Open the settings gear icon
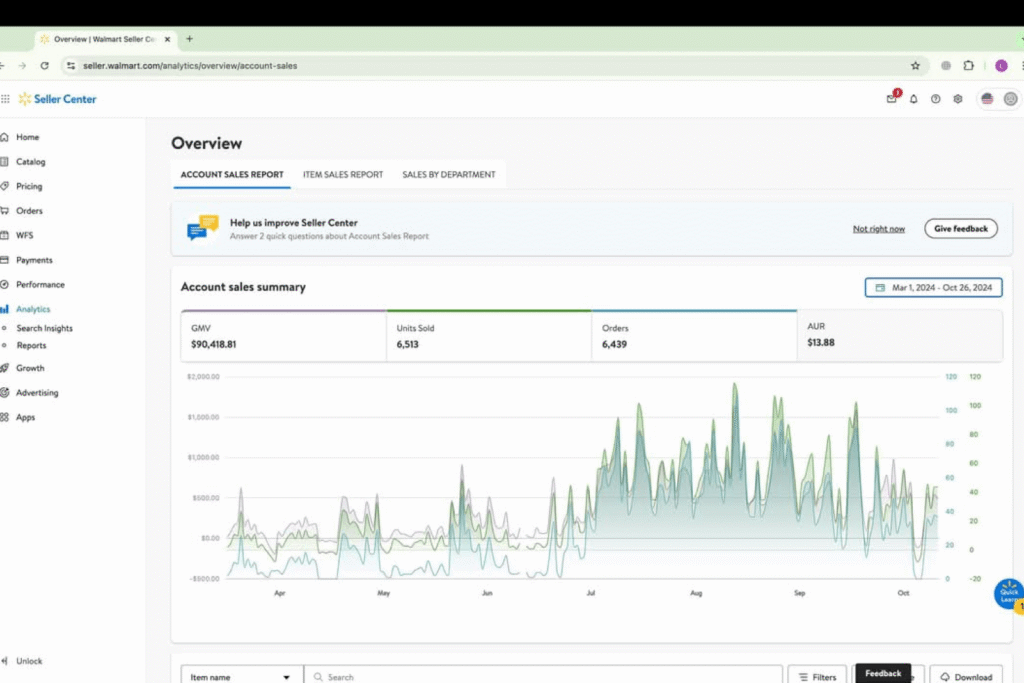Screen dimensions: 1024x683 [x=958, y=99]
